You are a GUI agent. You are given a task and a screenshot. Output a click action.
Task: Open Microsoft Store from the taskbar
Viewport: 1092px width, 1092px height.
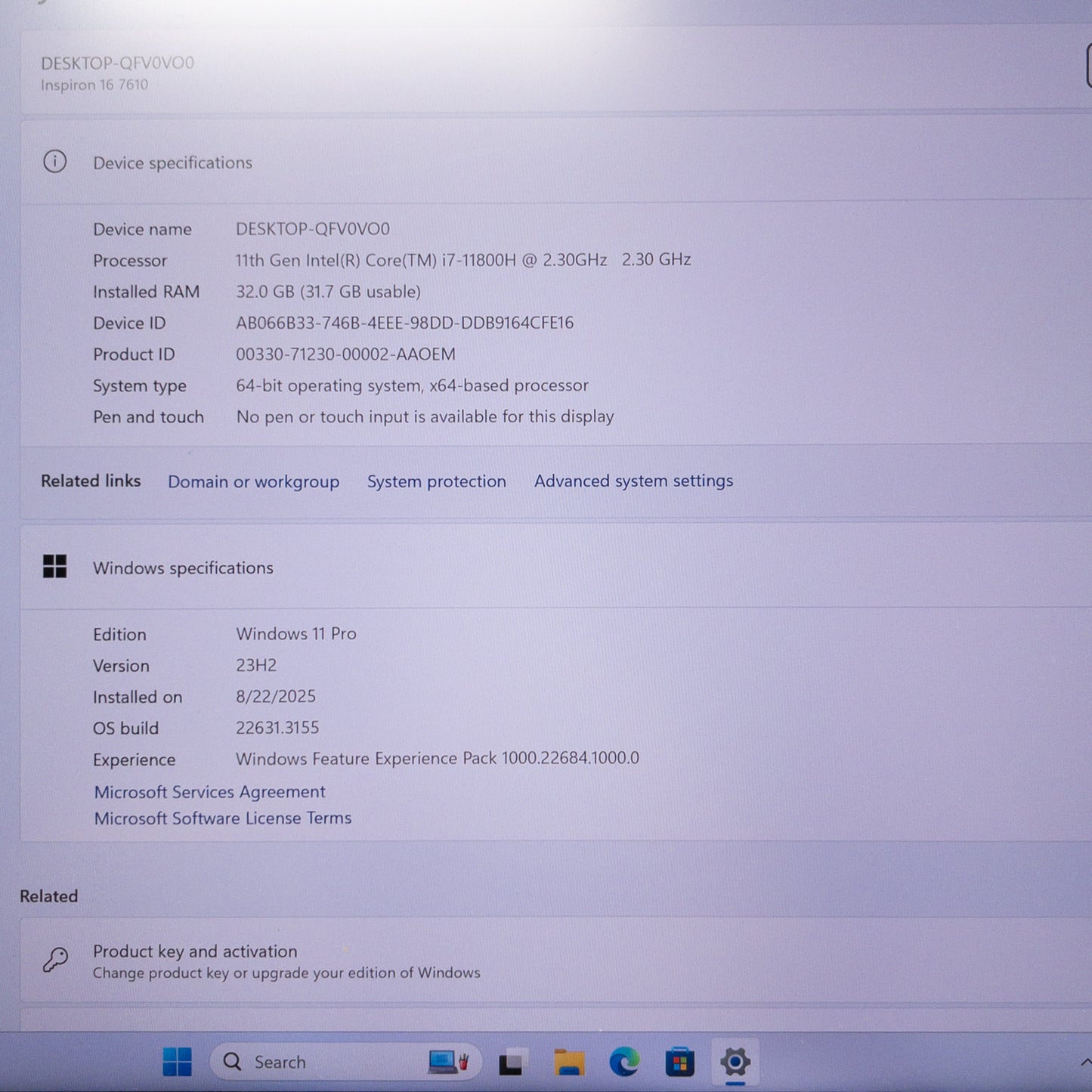click(679, 1063)
